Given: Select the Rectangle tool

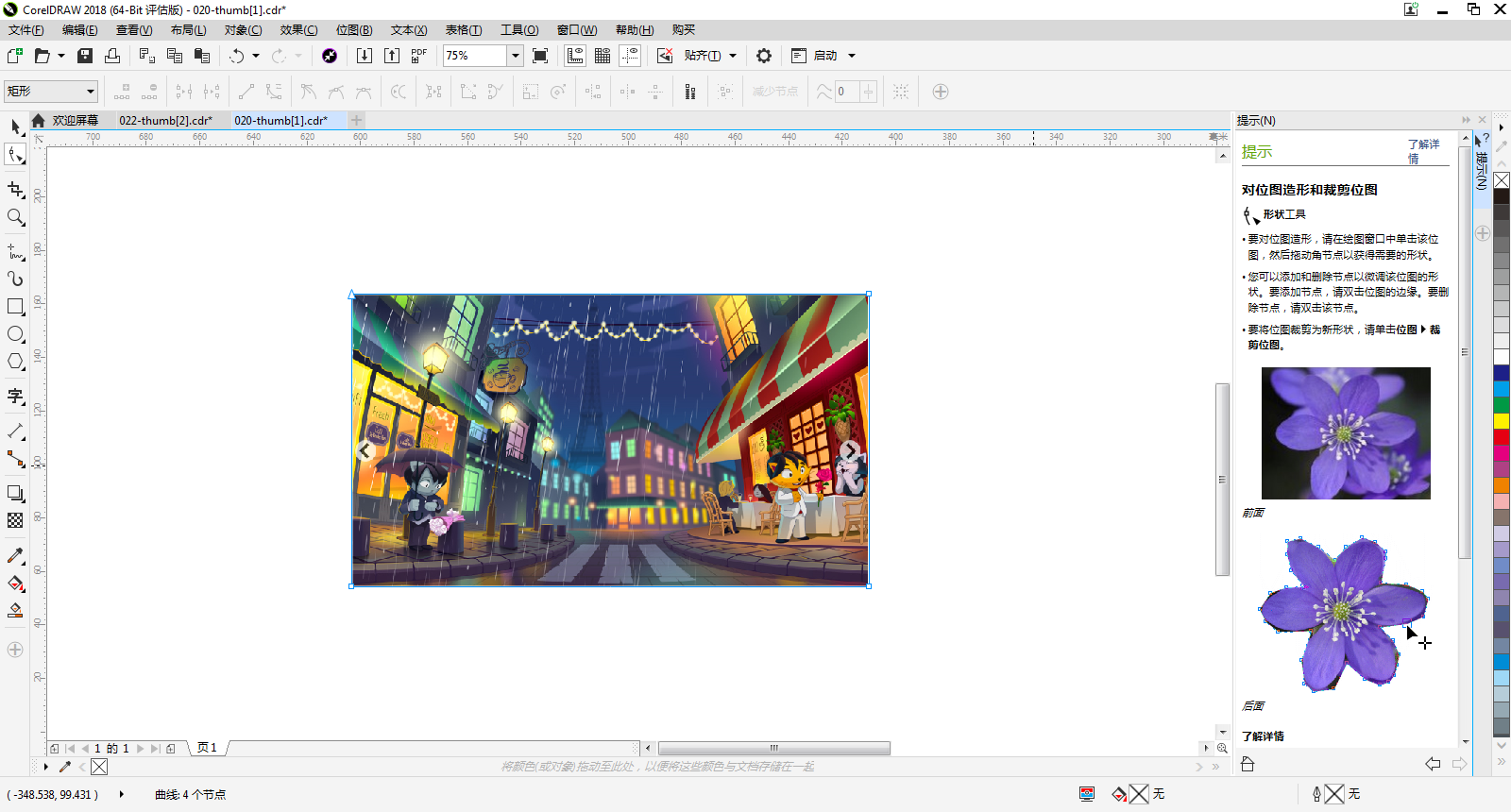Looking at the screenshot, I should (15, 307).
